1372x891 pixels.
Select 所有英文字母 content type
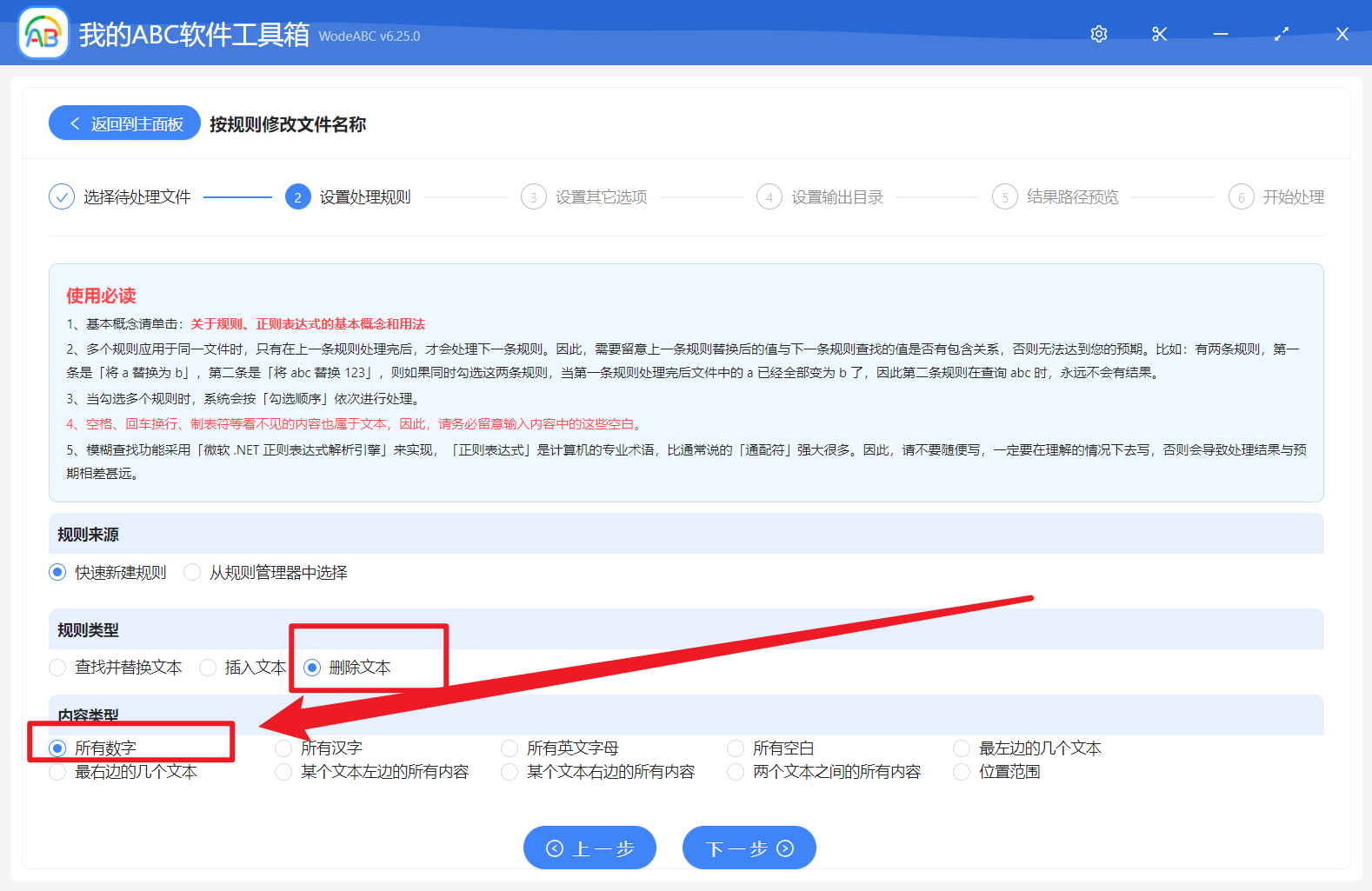point(561,748)
